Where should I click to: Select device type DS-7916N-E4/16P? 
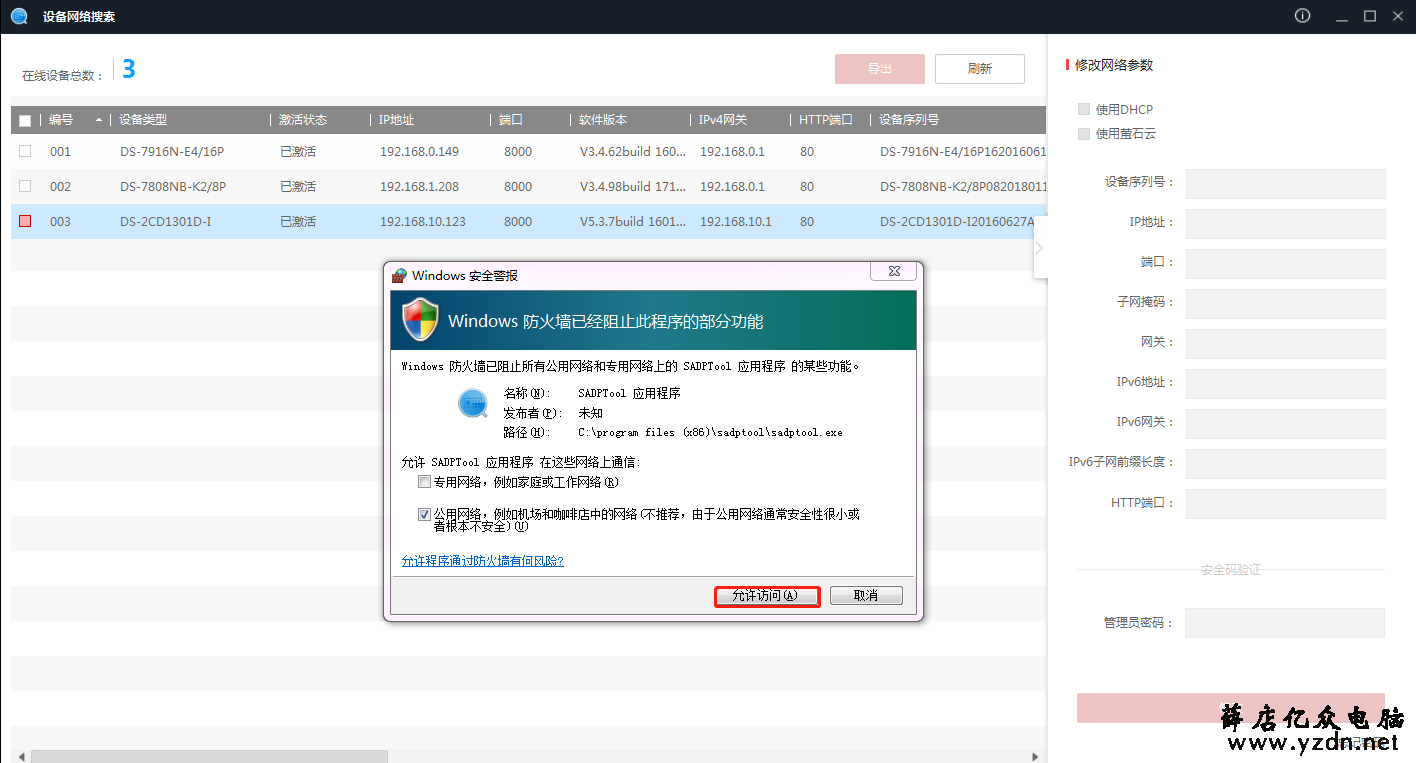pos(172,152)
